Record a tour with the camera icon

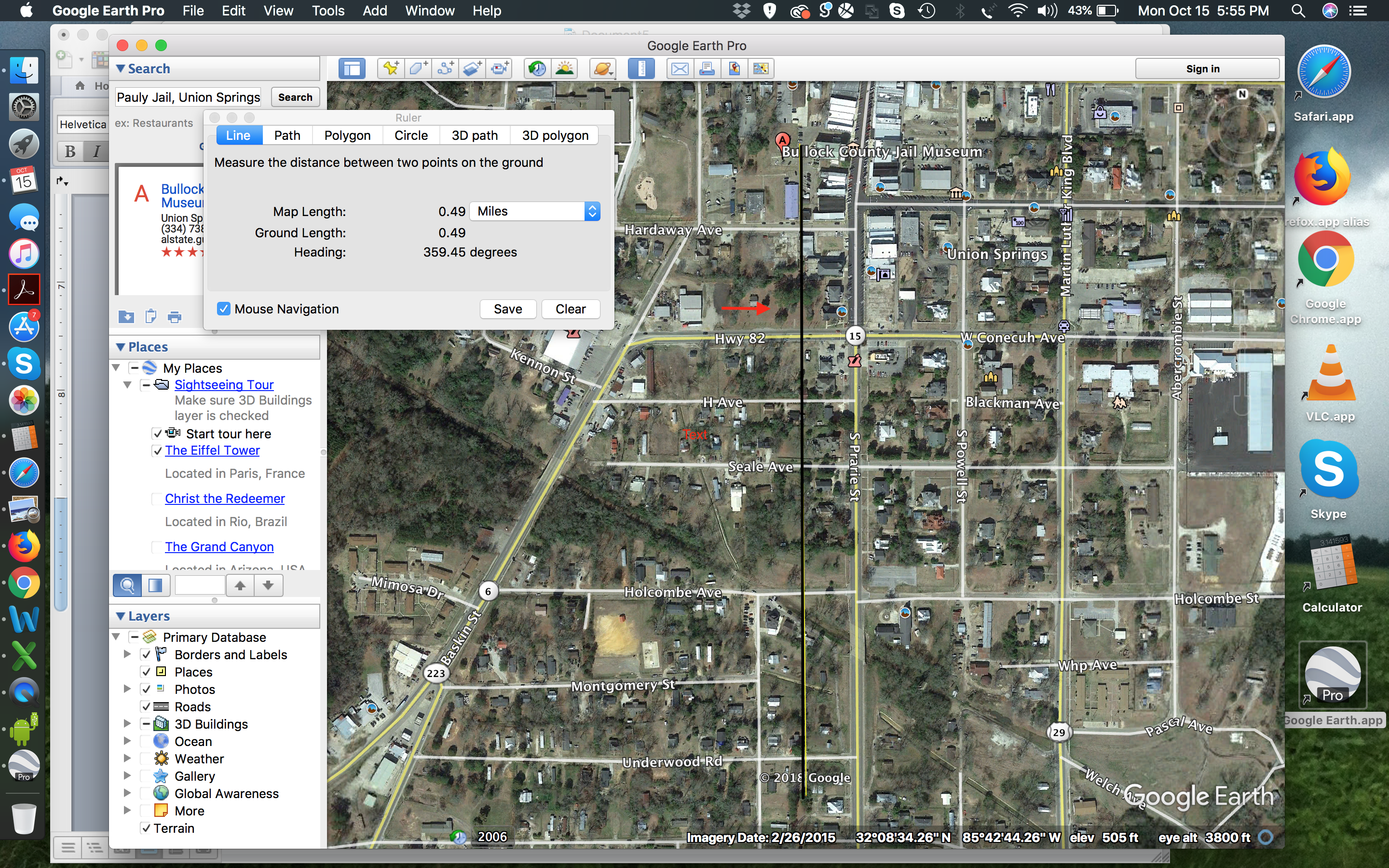[499, 69]
